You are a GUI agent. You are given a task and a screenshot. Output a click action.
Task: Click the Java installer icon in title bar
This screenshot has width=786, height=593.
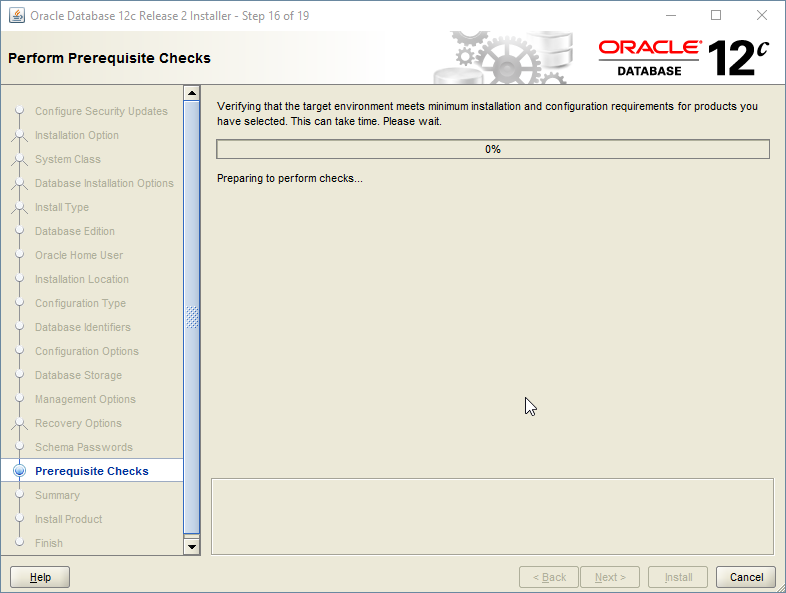17,16
